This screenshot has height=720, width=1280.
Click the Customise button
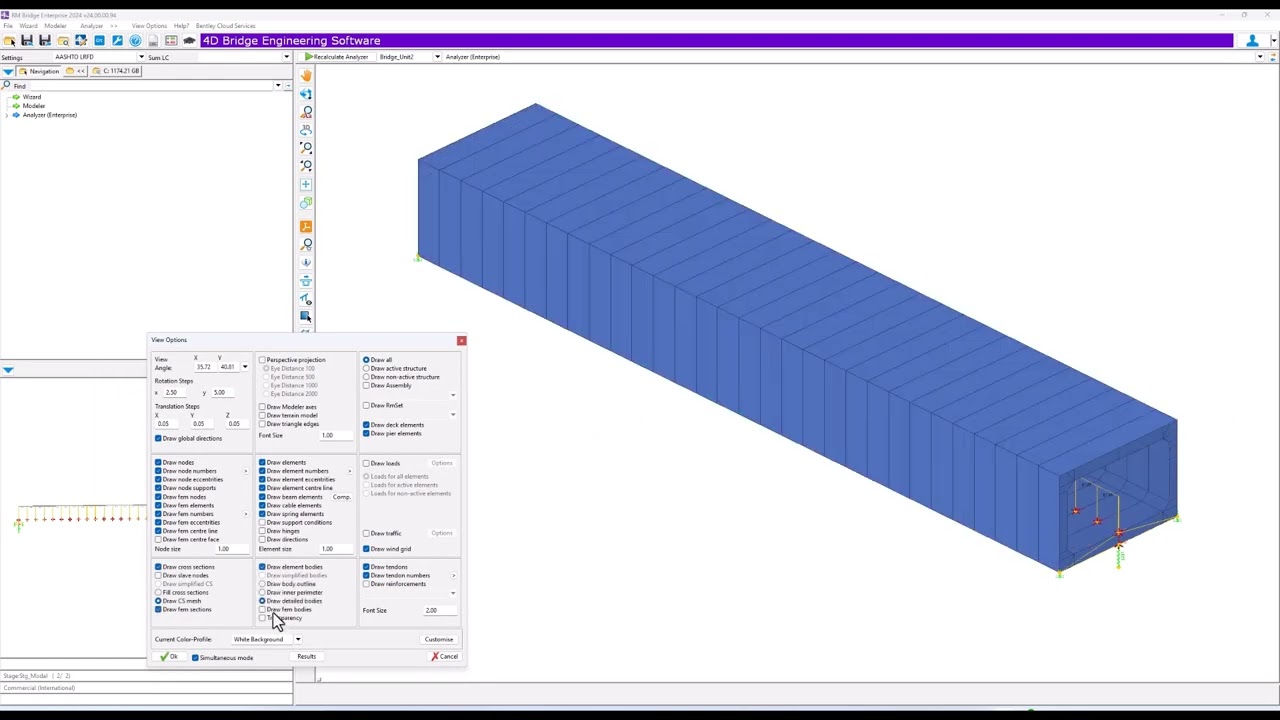click(x=439, y=639)
